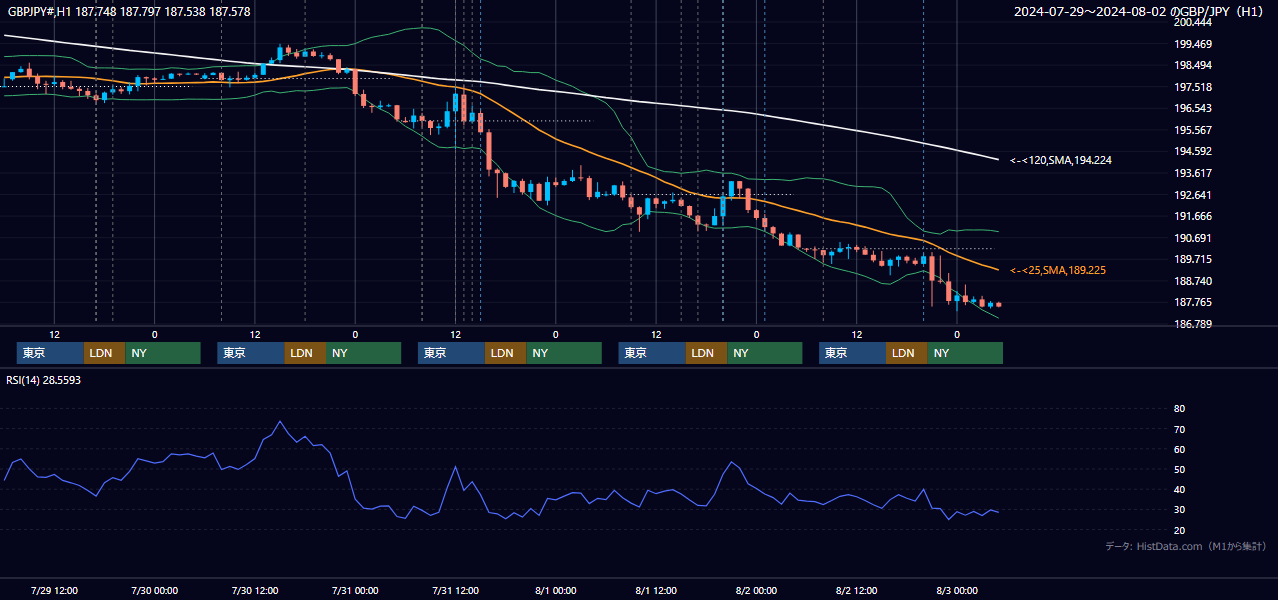Click the LDN session block for 8/2
1278x600 pixels.
(906, 353)
